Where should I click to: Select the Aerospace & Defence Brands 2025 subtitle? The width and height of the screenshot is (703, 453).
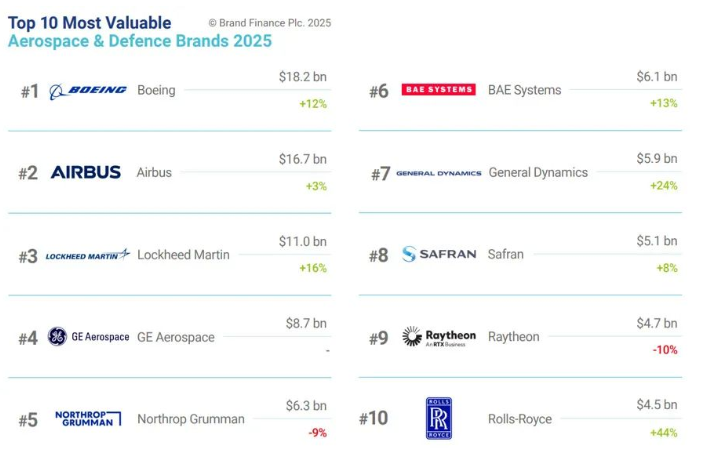(x=139, y=41)
